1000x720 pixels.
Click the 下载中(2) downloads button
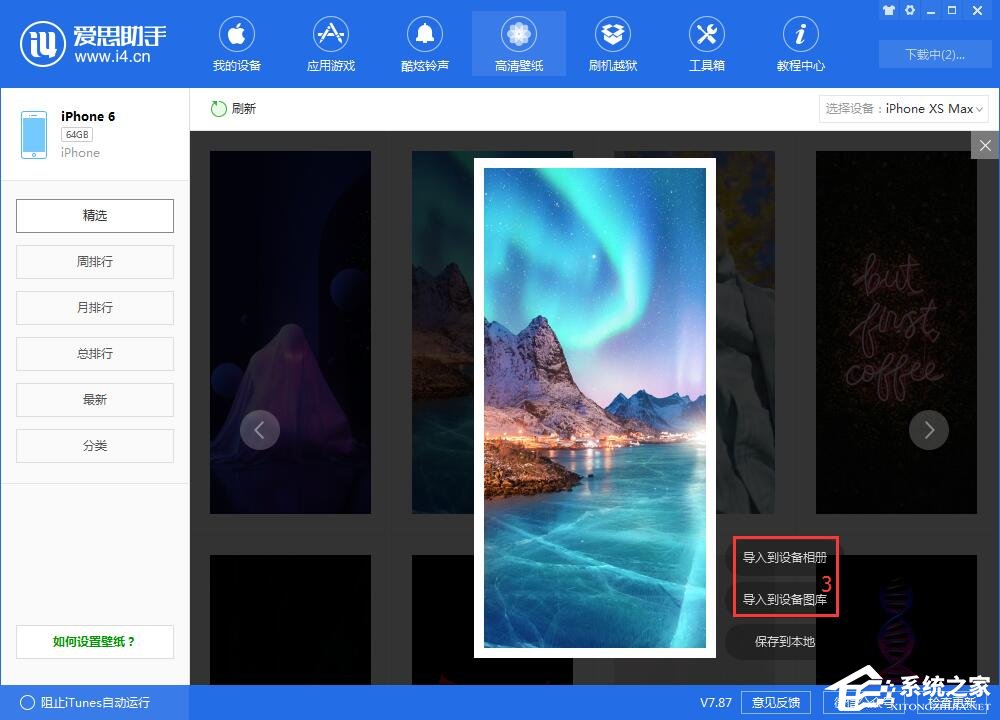point(934,54)
